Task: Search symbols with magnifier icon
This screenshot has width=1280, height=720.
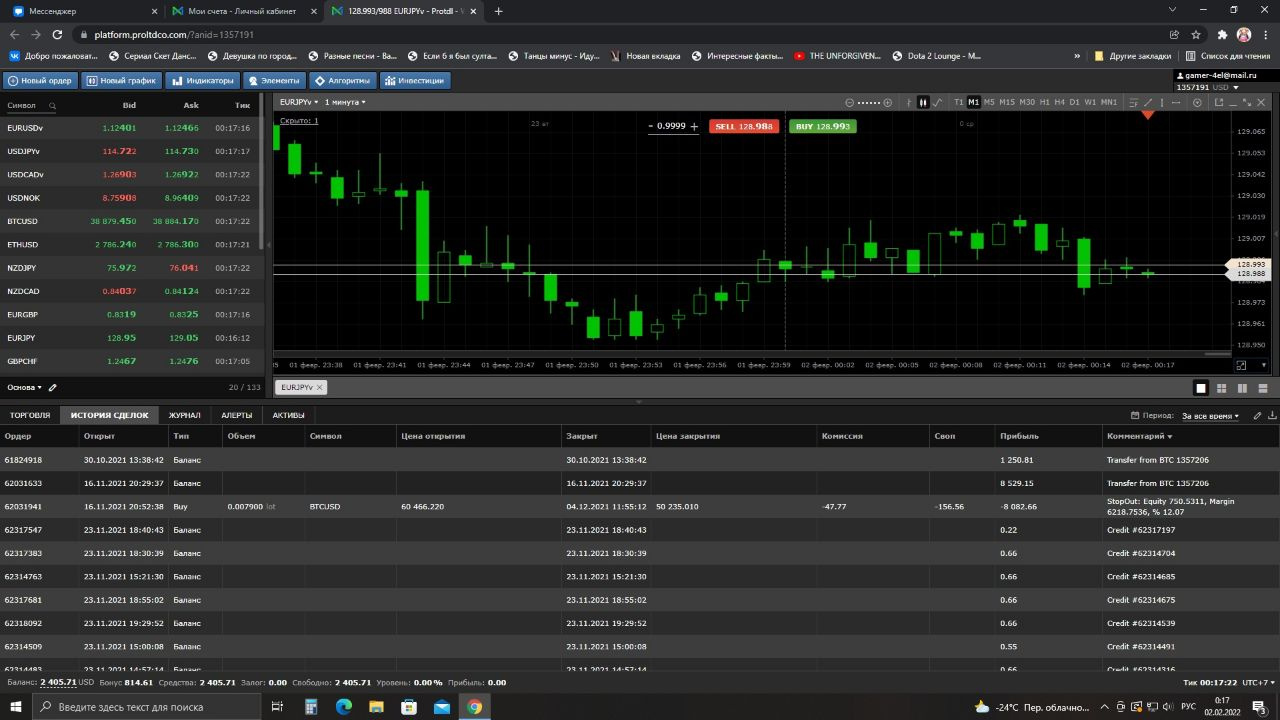Action: [53, 105]
